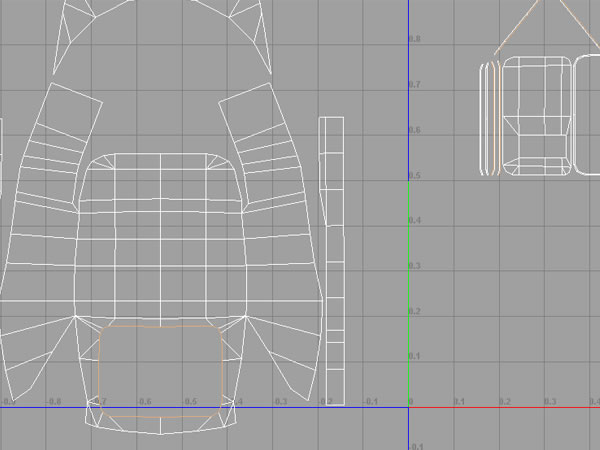Click the red horizontal U axis line
The image size is (600, 450).
(x=504, y=408)
